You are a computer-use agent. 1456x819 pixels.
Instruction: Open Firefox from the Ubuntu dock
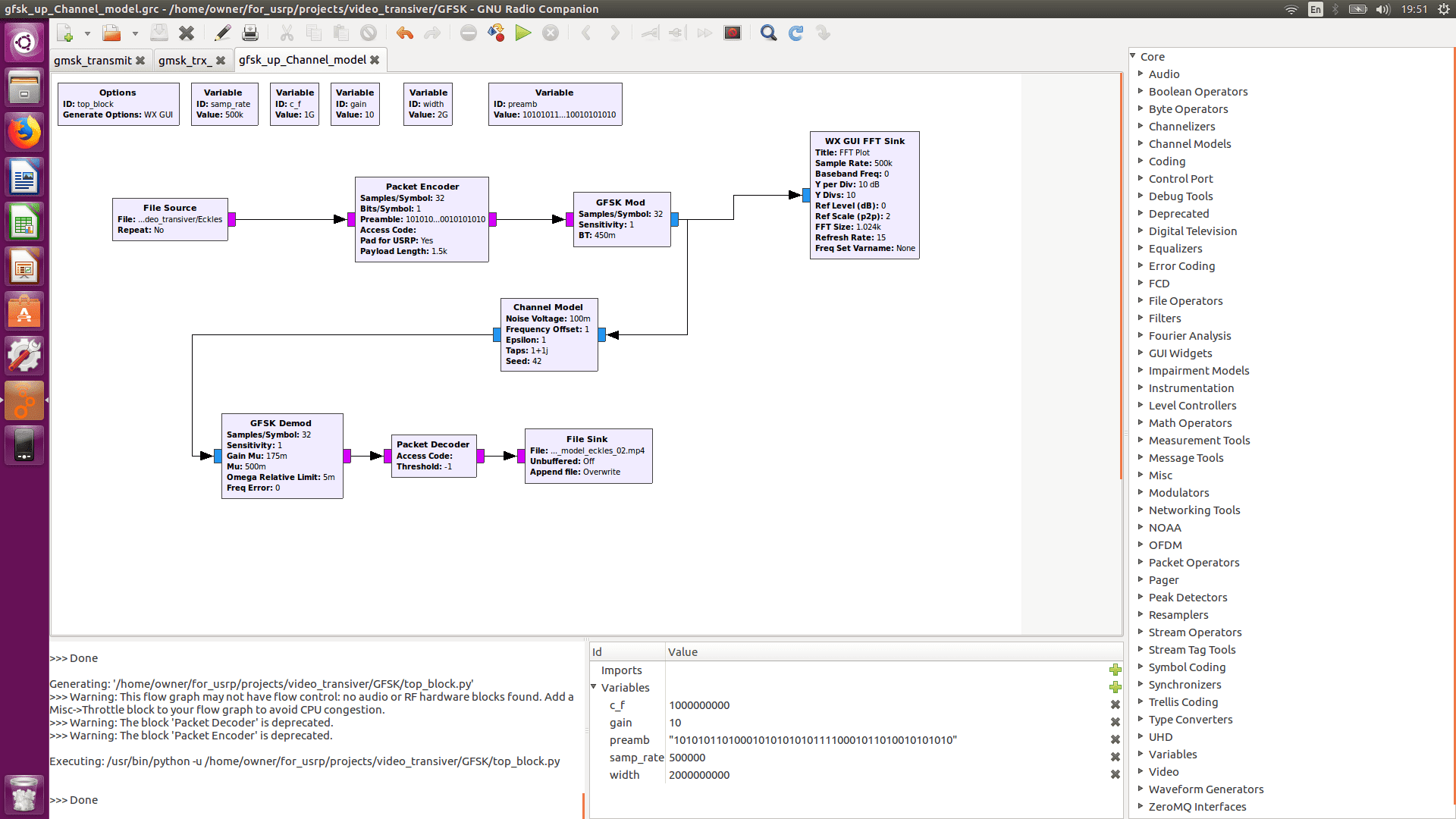[24, 132]
